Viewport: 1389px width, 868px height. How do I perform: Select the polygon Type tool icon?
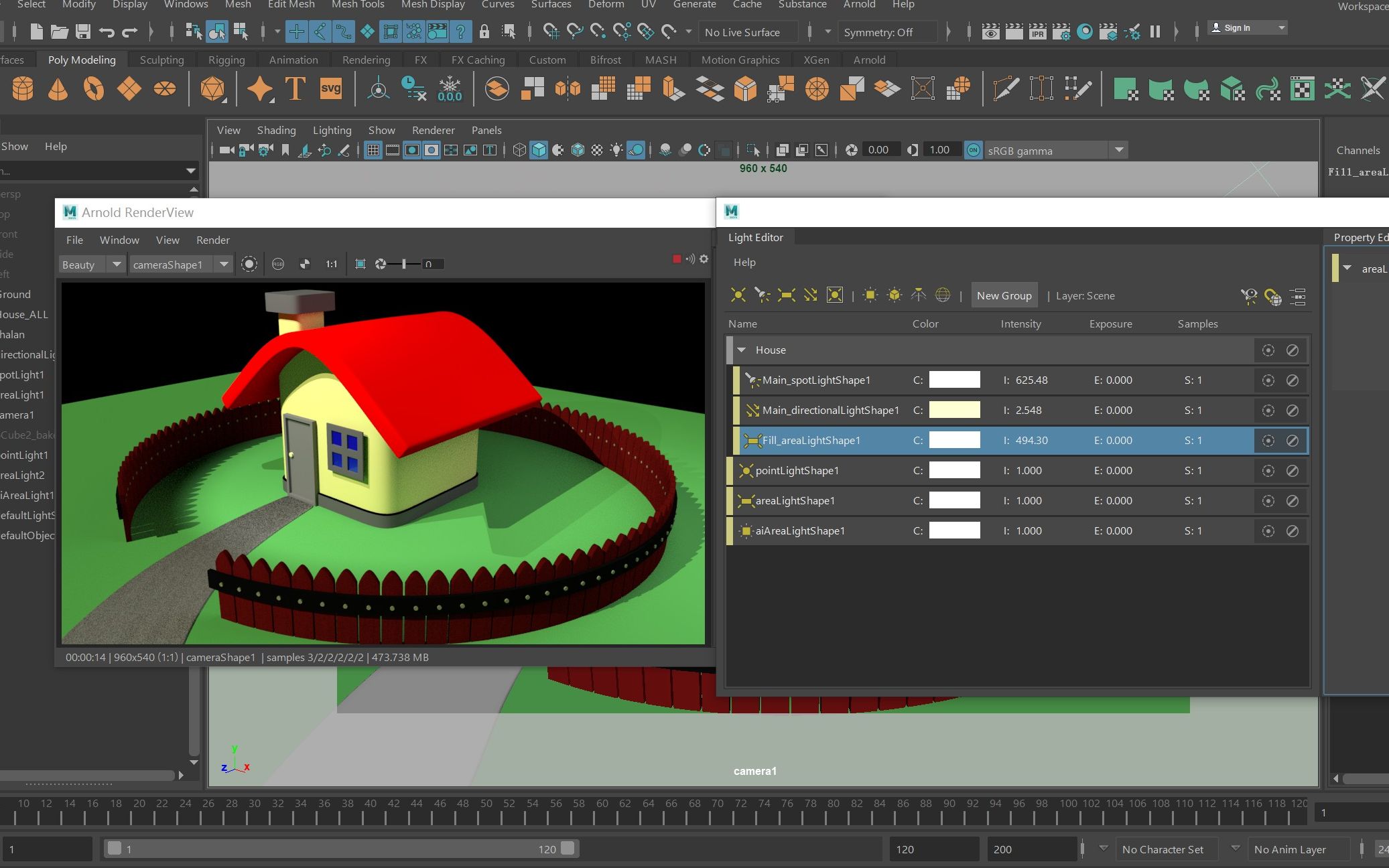[x=295, y=89]
